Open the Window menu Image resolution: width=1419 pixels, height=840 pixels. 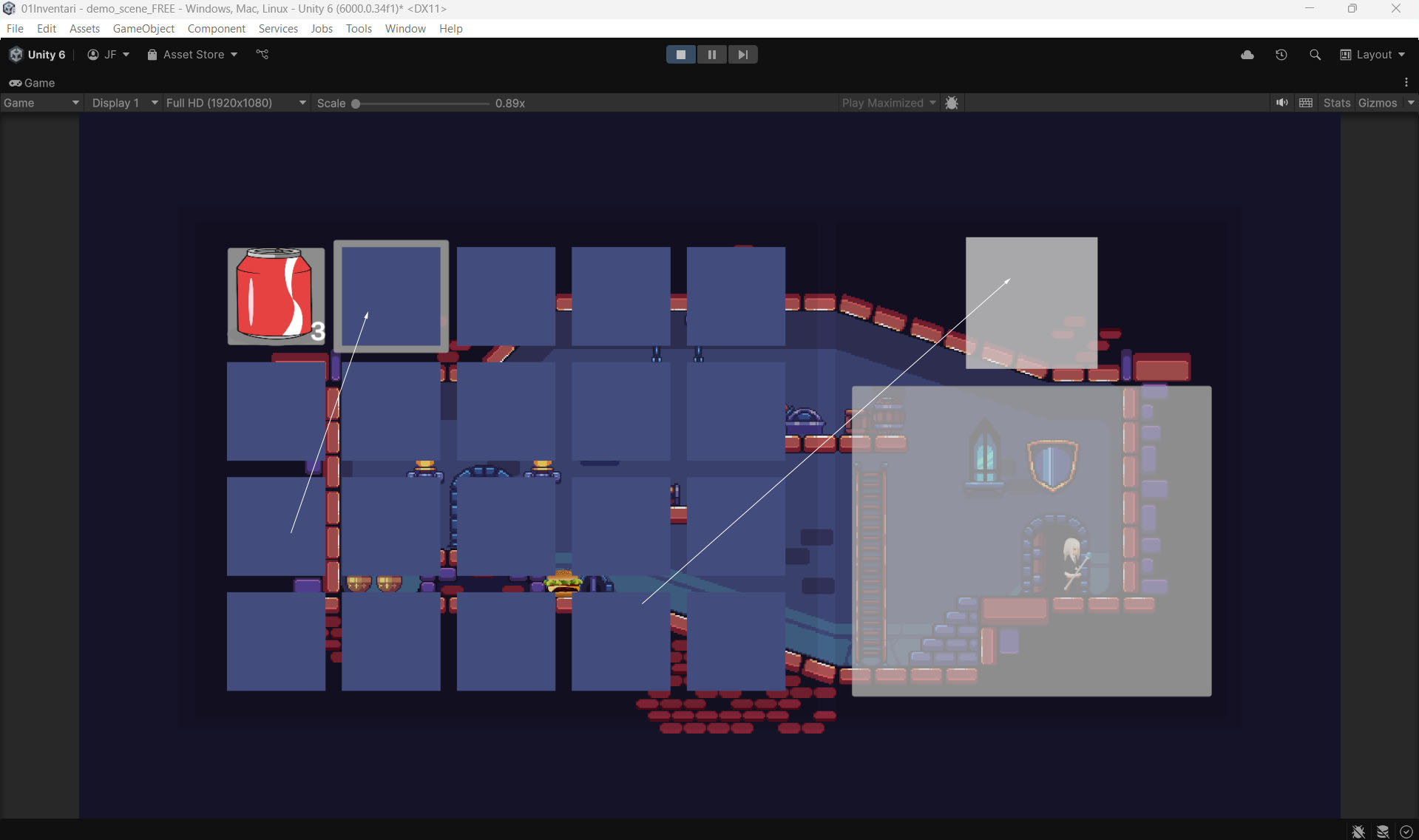click(405, 28)
